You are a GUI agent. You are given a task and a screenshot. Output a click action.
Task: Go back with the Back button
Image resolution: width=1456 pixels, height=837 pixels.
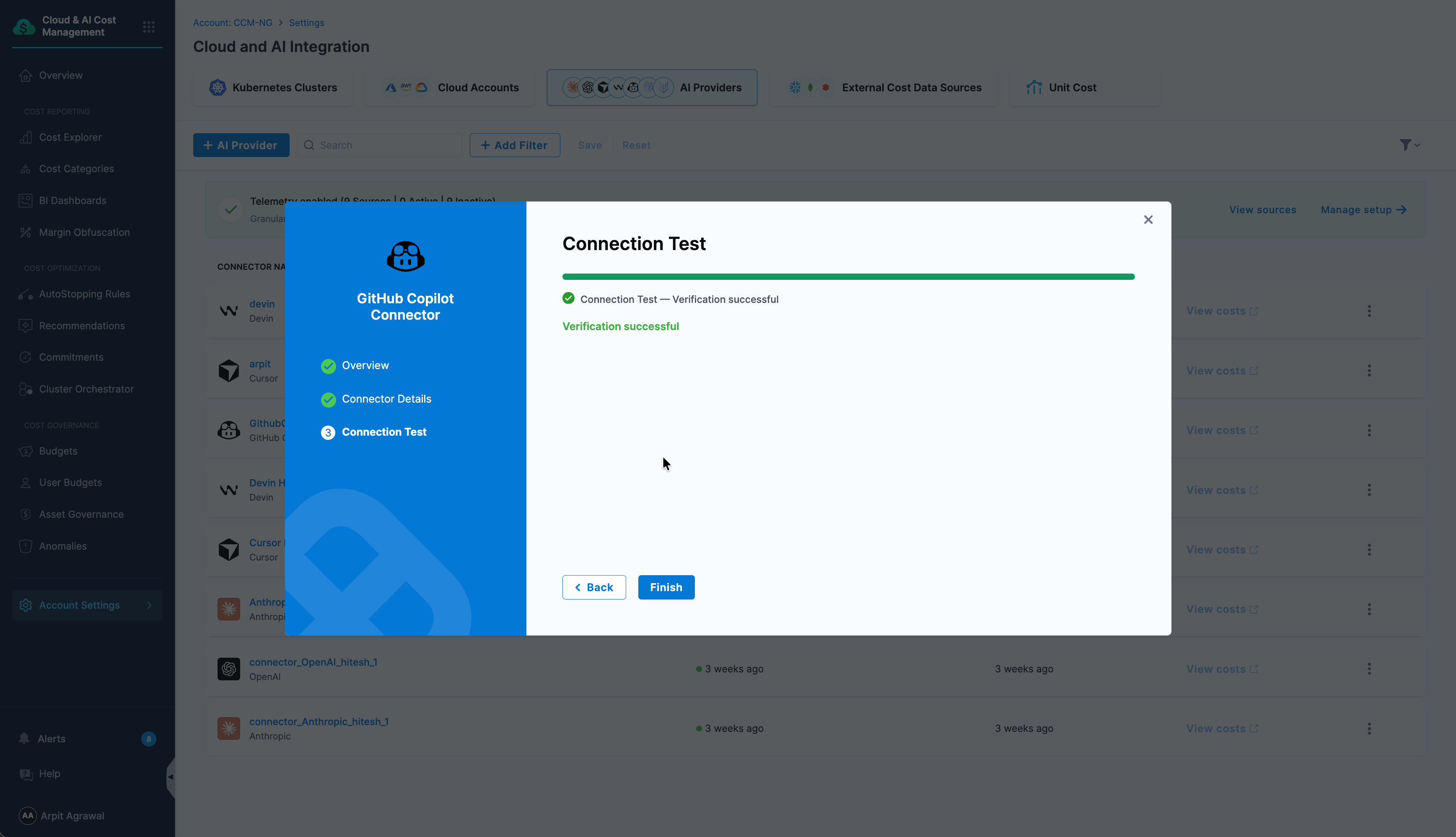(x=594, y=587)
